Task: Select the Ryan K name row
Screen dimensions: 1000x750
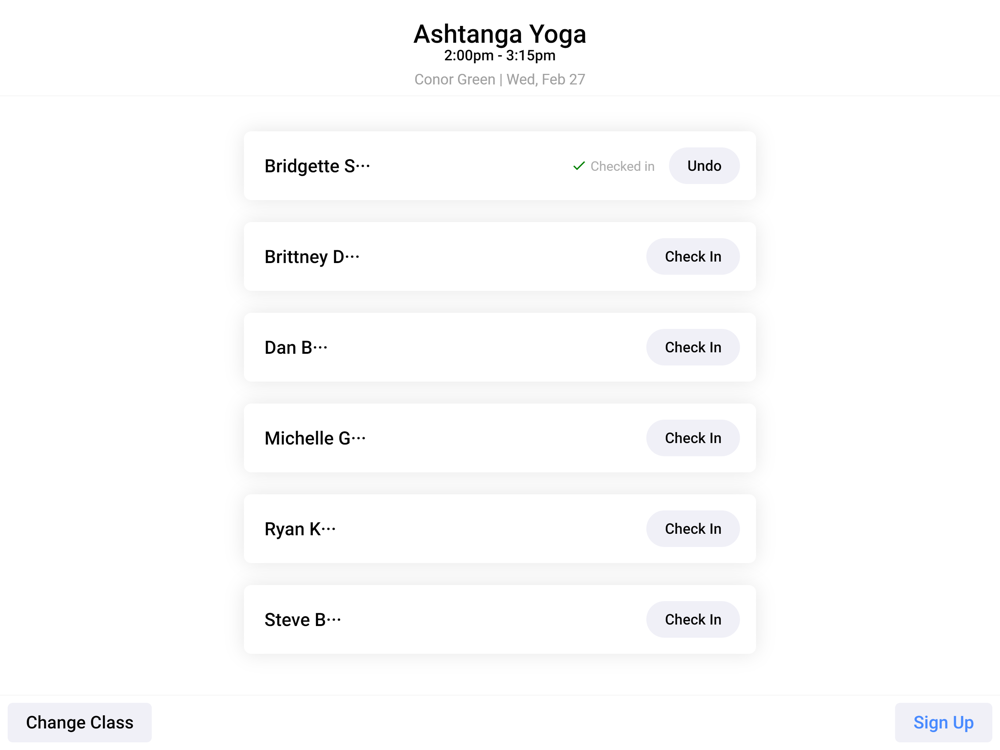Action: point(299,529)
